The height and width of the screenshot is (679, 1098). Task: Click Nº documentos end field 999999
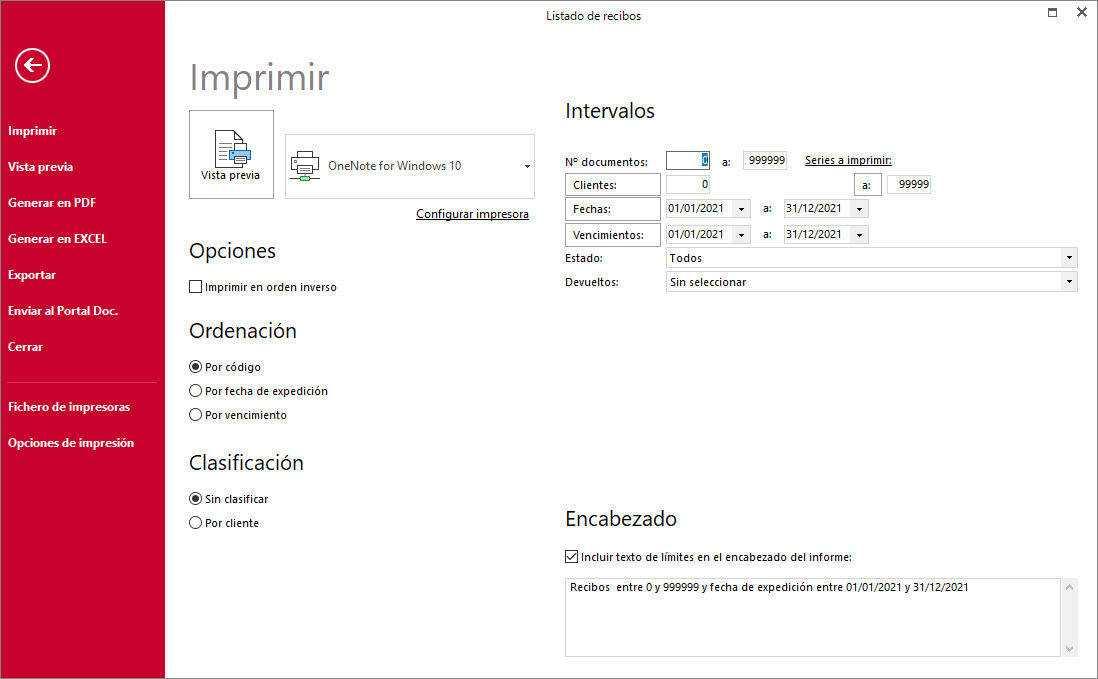(765, 160)
